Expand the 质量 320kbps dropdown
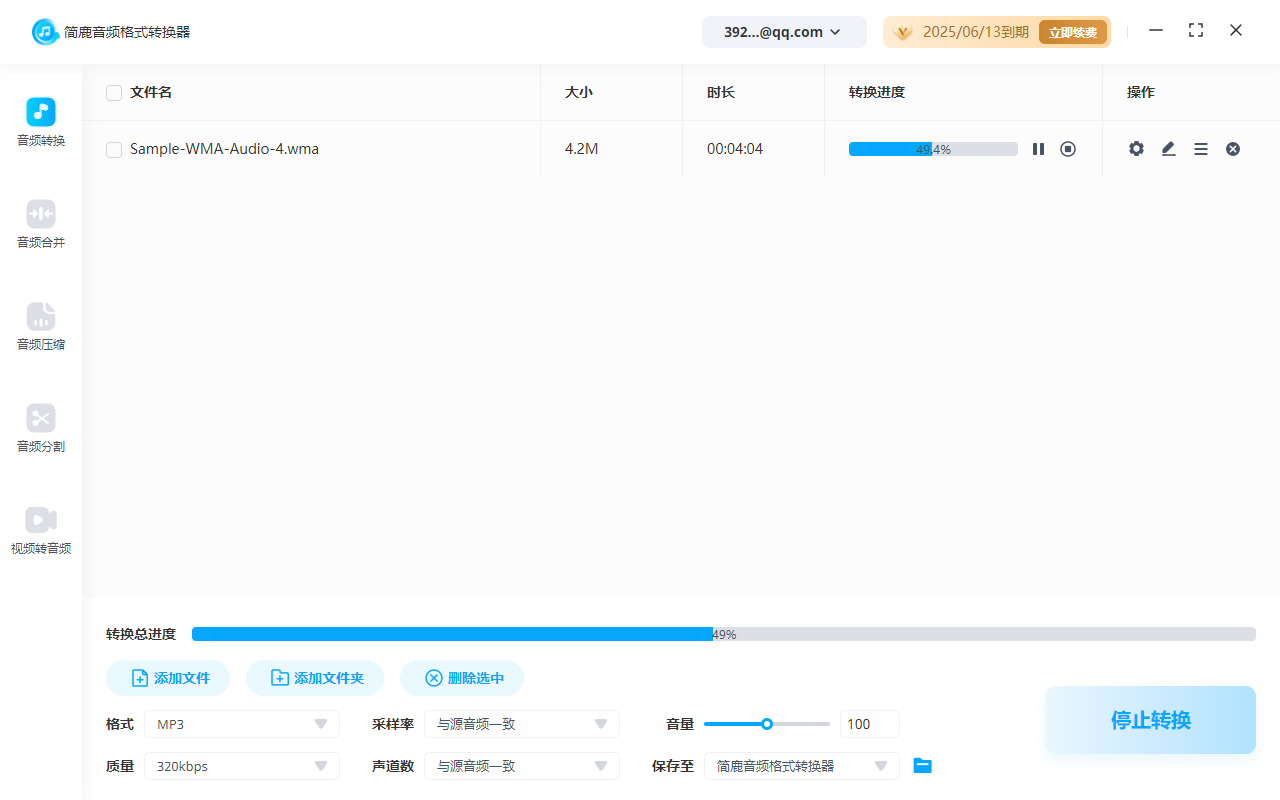 (x=241, y=765)
